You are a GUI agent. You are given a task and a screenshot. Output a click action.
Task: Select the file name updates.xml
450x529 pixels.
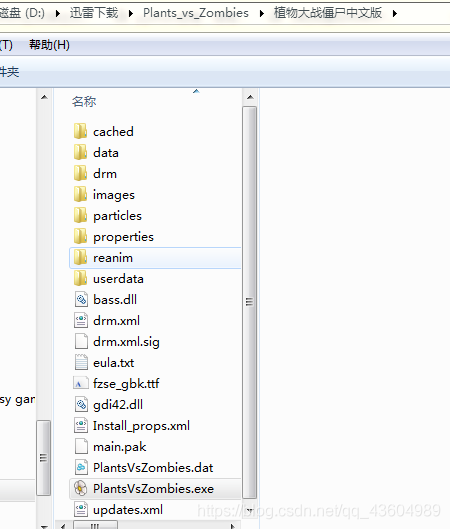pyautogui.click(x=128, y=510)
